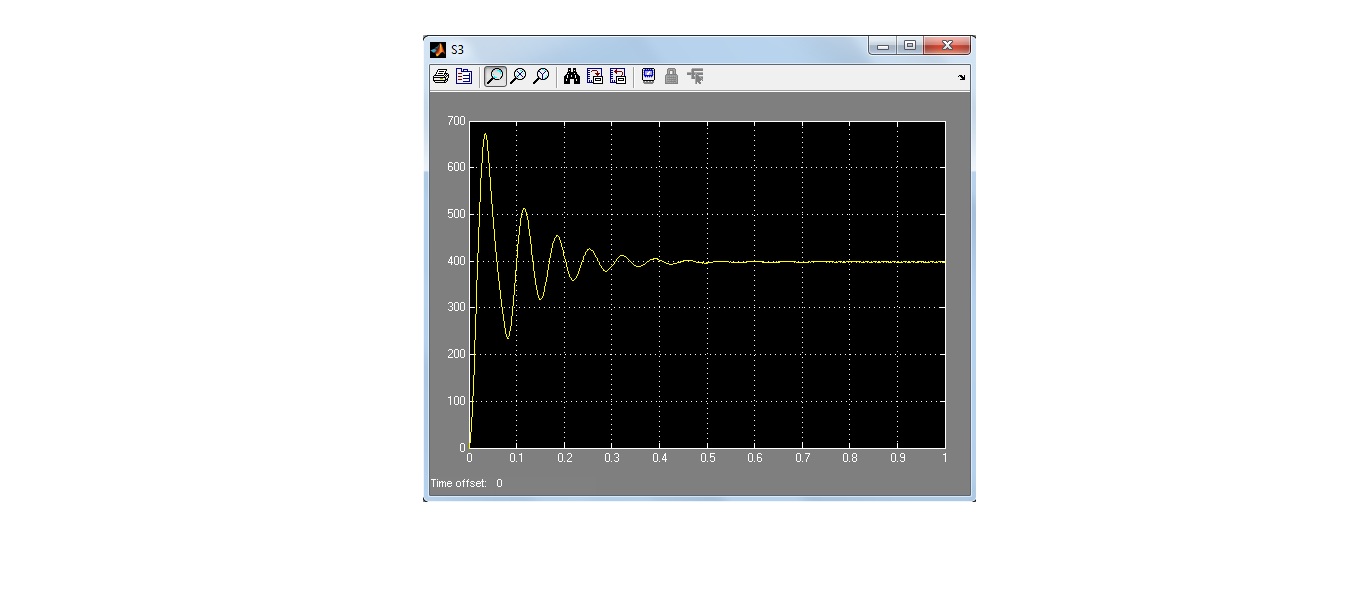1360x613 pixels.
Task: Select the Zoom tool
Action: coord(495,76)
